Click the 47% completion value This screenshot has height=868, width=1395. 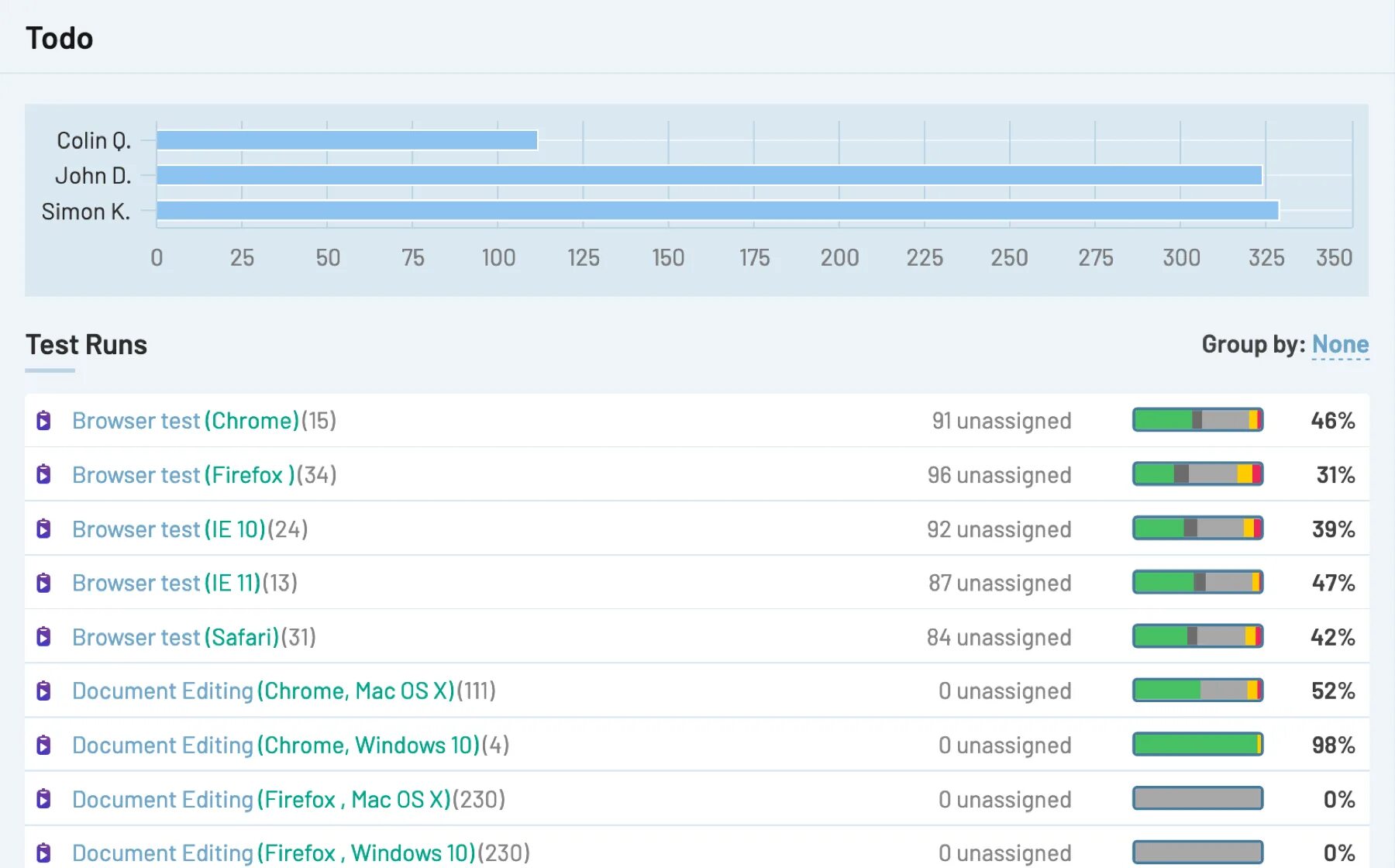pyautogui.click(x=1334, y=583)
